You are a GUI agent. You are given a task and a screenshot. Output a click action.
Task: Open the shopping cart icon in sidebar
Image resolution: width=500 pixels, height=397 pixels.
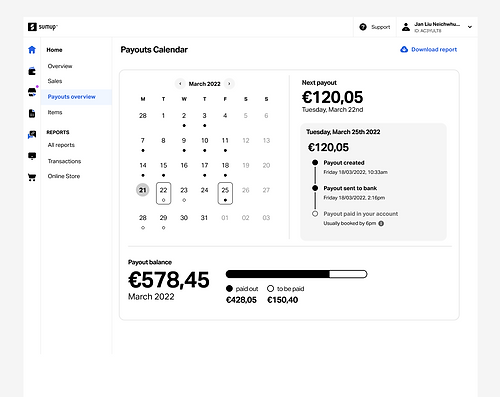[32, 177]
